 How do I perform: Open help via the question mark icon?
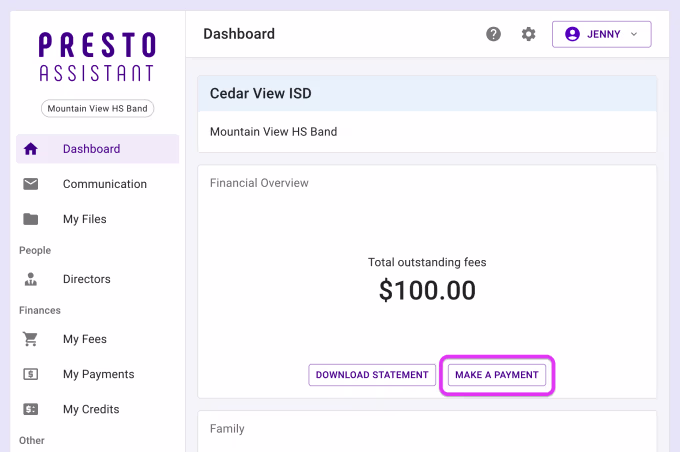493,34
